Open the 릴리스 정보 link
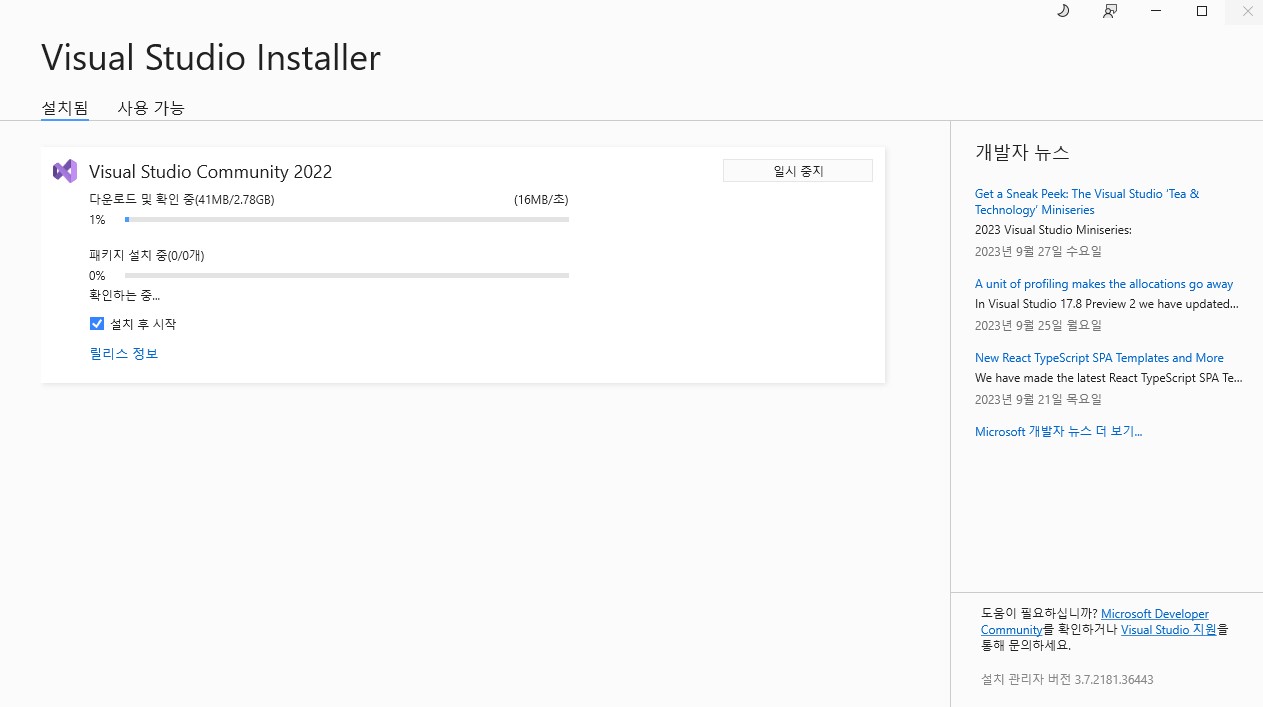 [x=124, y=353]
